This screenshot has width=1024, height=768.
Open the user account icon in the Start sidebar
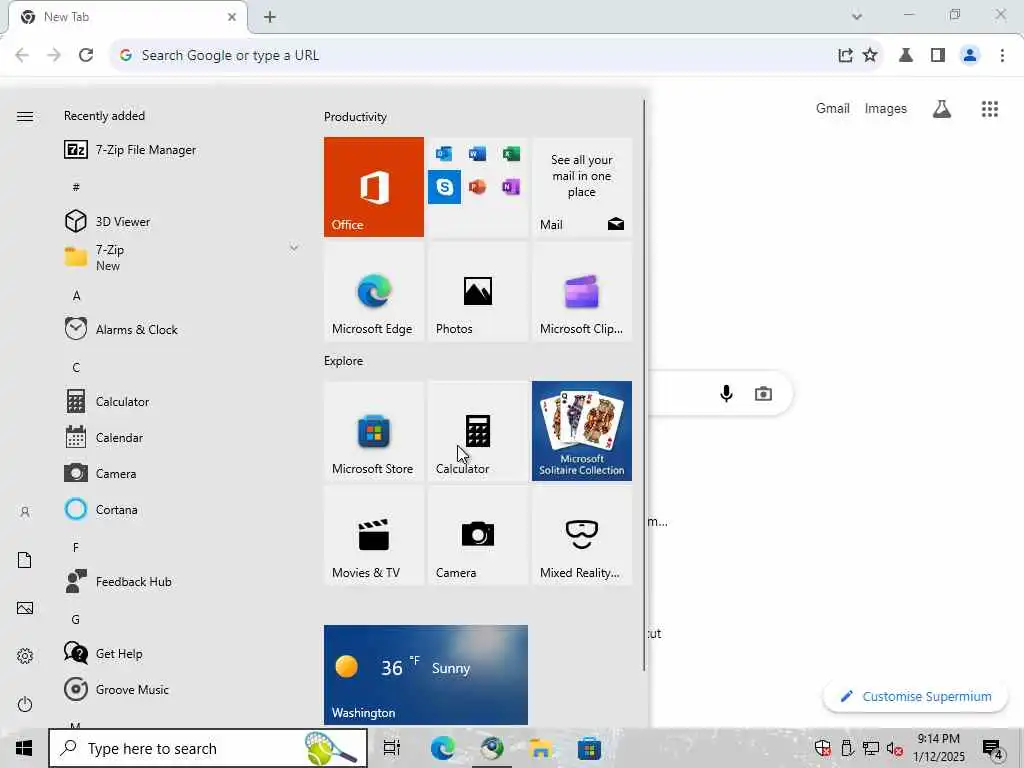pyautogui.click(x=25, y=512)
